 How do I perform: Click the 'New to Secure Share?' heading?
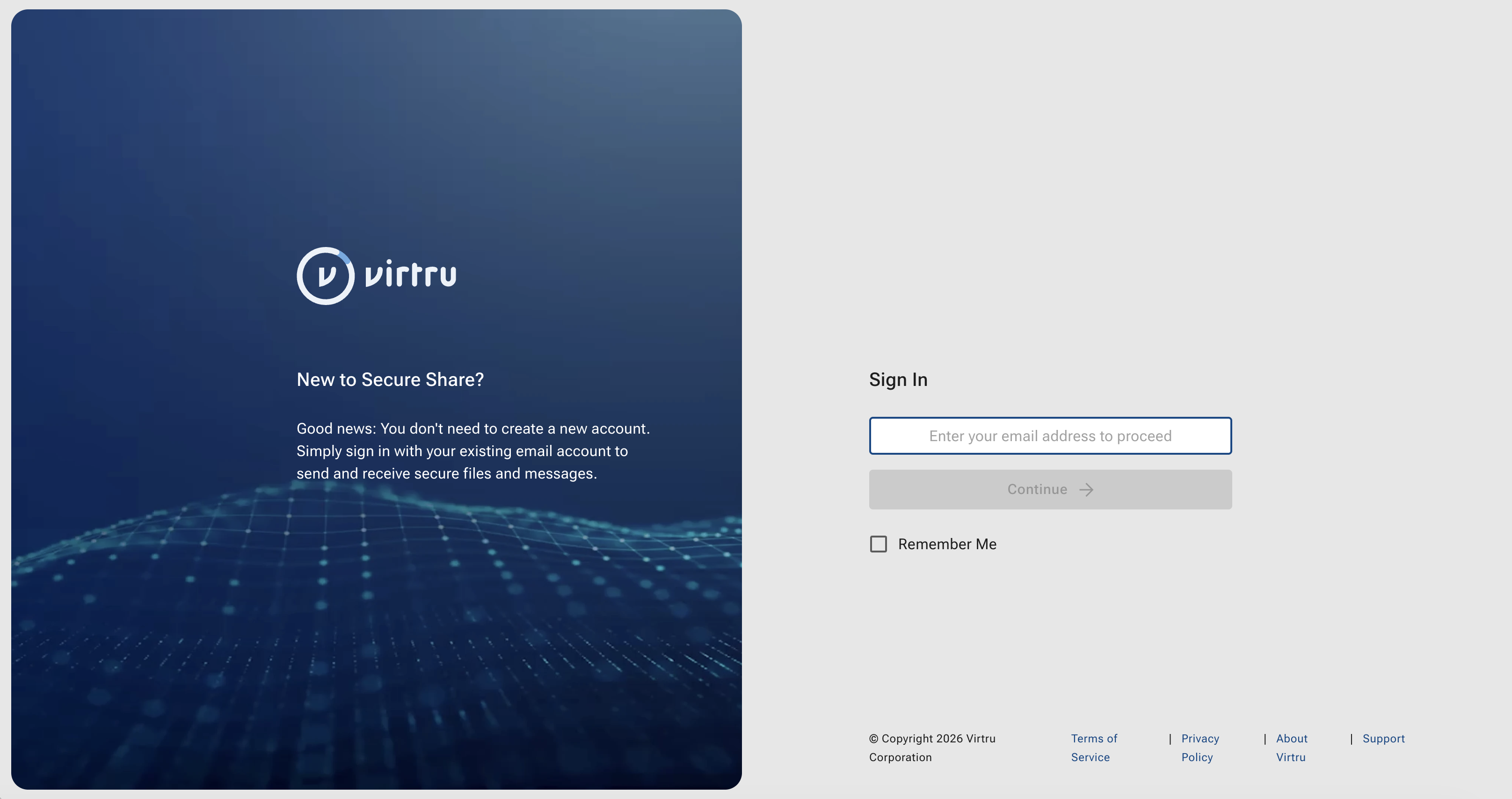[x=390, y=379]
